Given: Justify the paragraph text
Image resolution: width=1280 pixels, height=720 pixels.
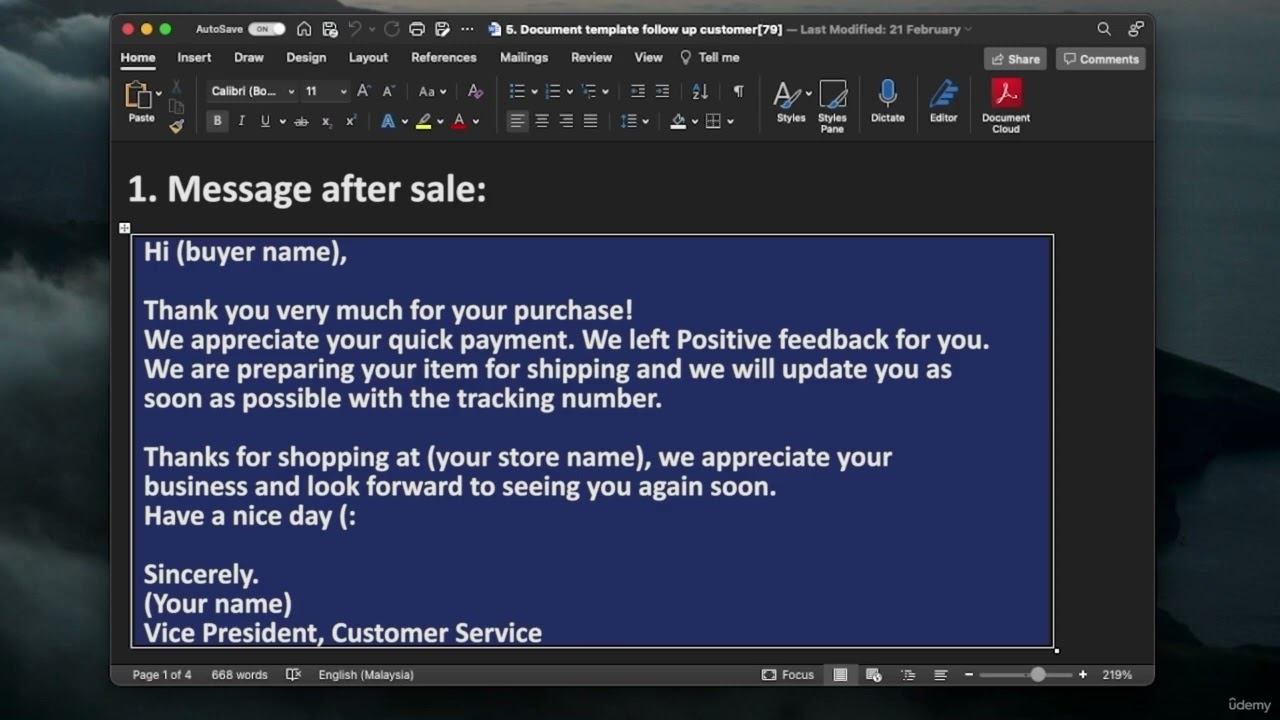Looking at the screenshot, I should click(x=590, y=121).
